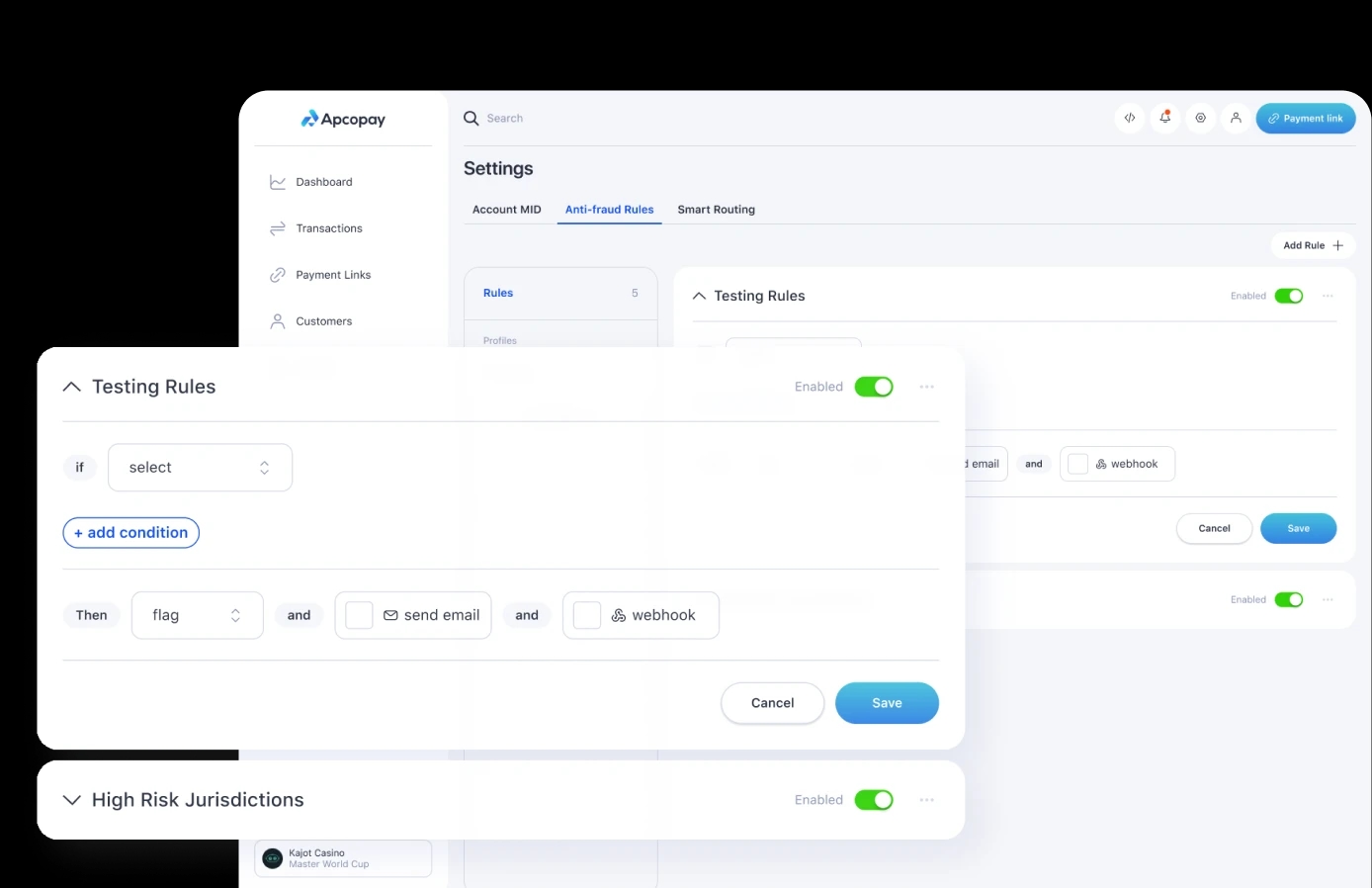
Task: Click Cancel in background panel
Action: click(x=1215, y=528)
